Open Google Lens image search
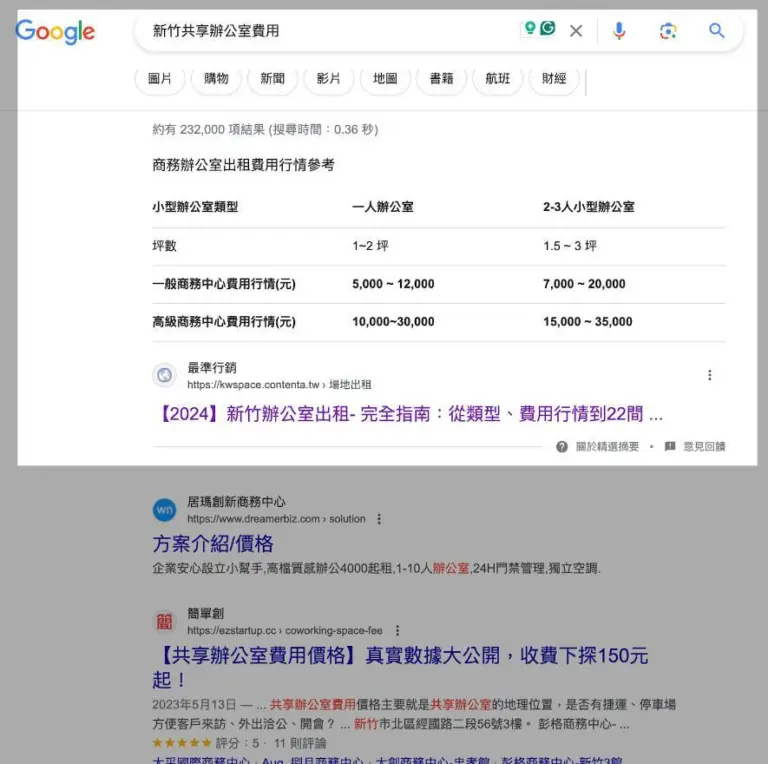 tap(668, 31)
